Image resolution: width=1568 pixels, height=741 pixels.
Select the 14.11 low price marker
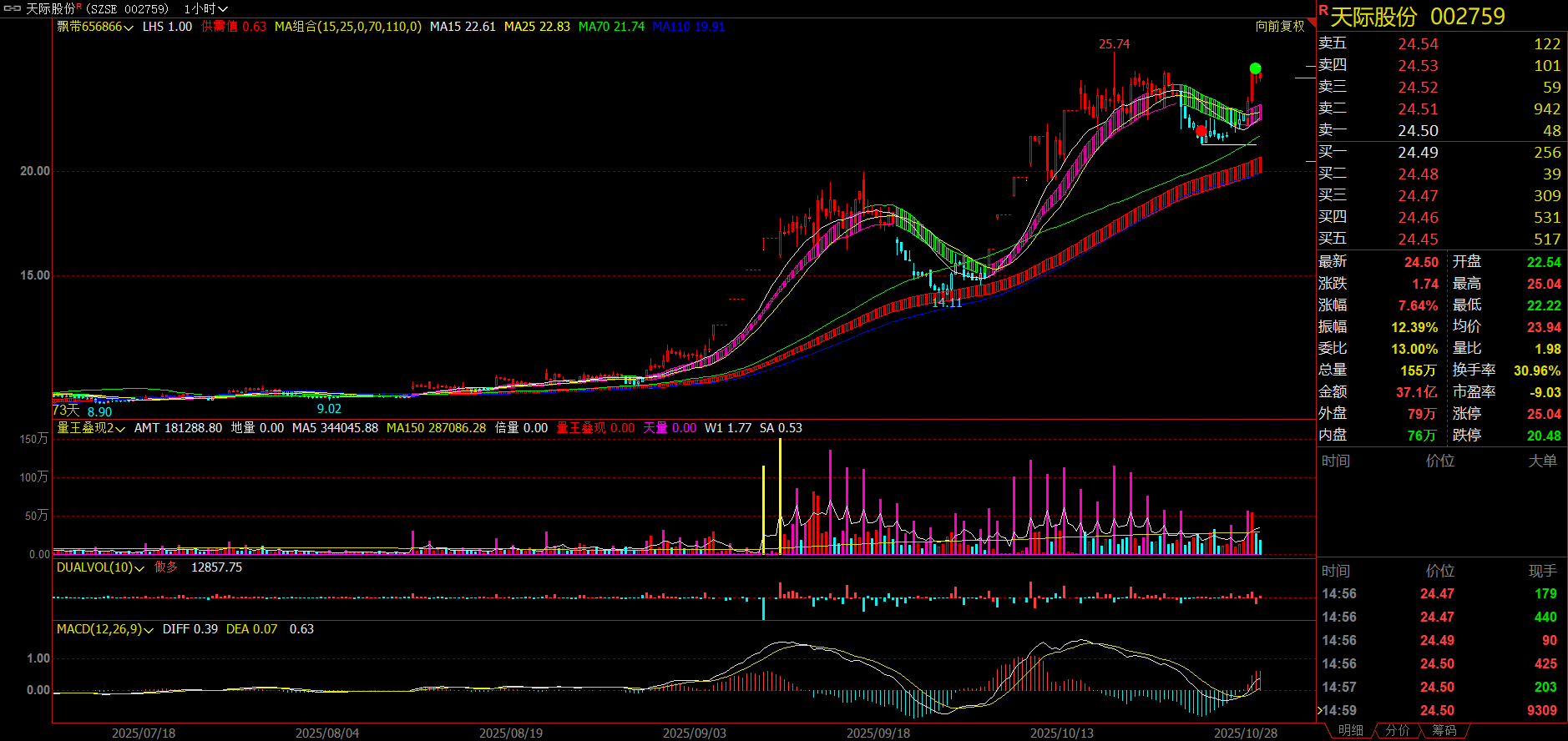(x=947, y=303)
